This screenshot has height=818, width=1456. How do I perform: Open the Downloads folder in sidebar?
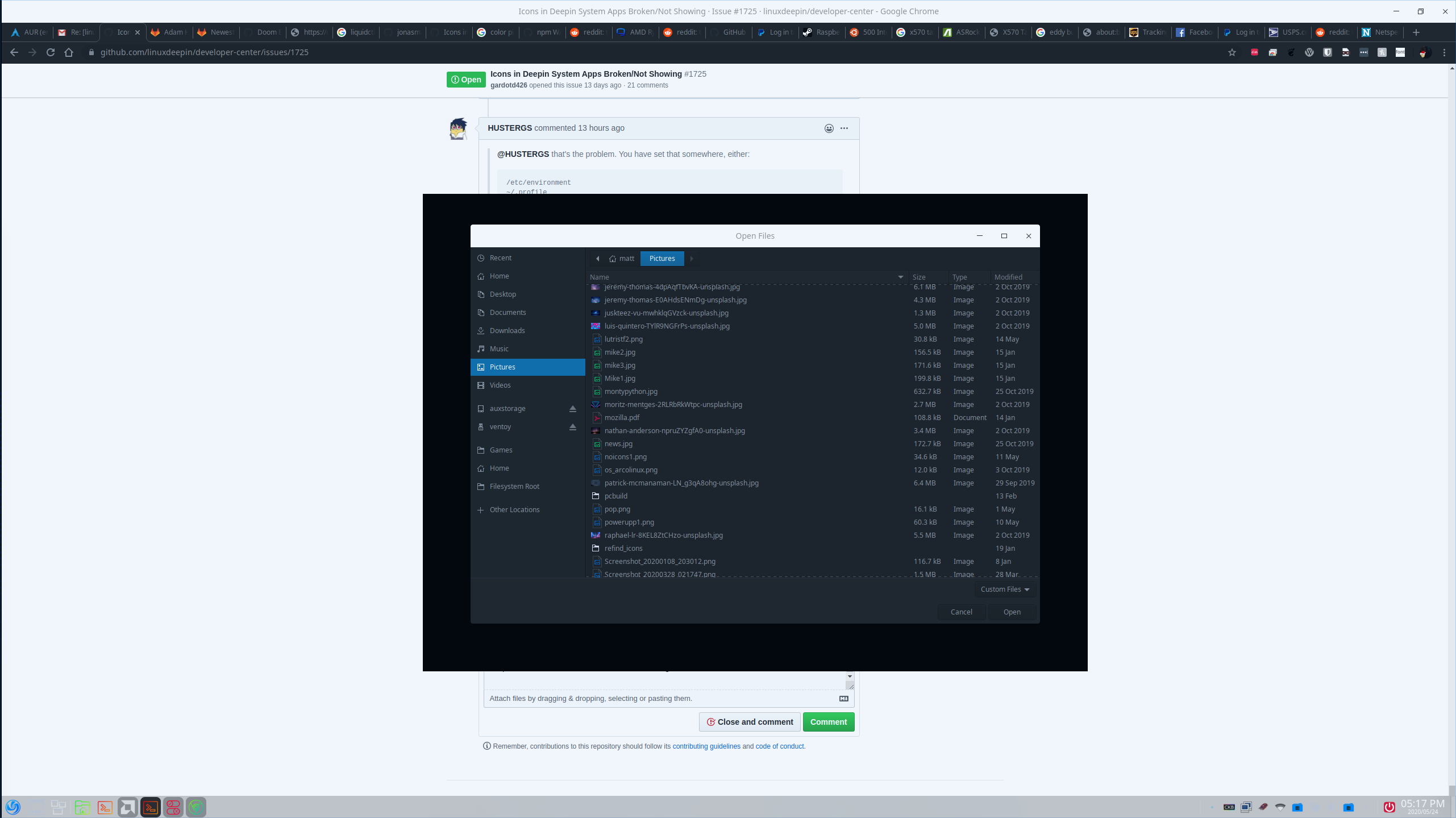(506, 330)
